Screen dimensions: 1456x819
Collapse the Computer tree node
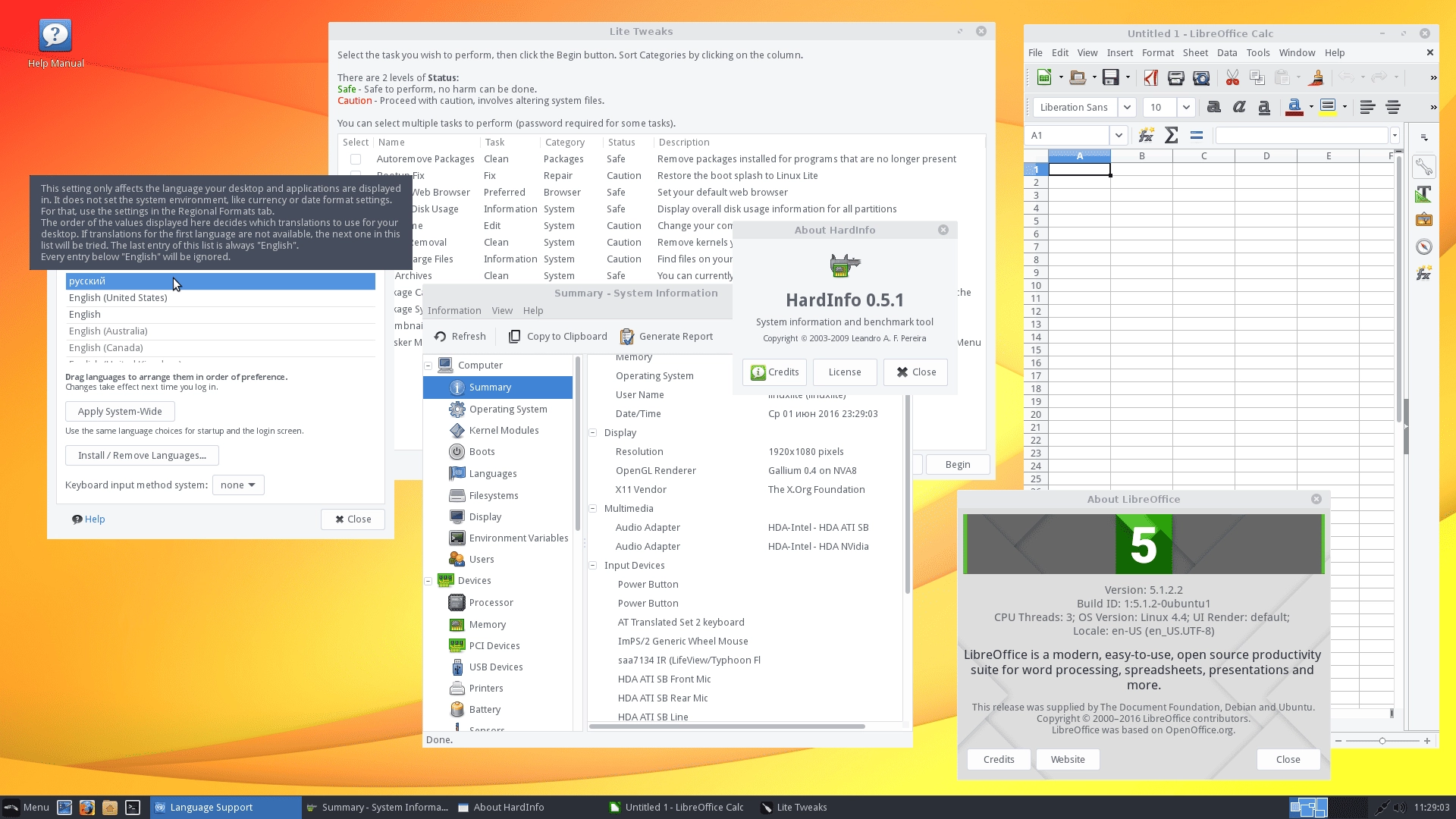tap(428, 366)
